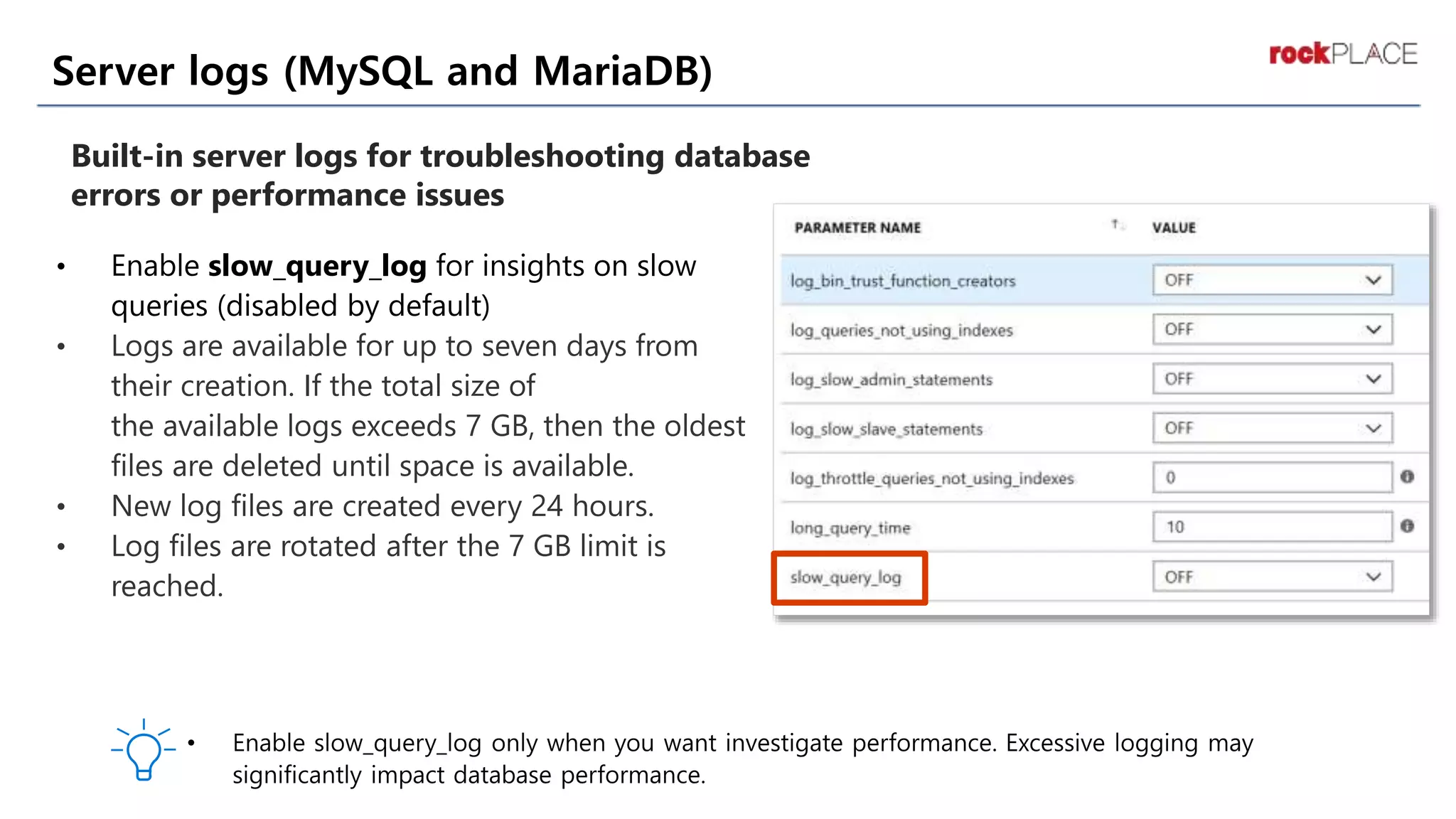Click the lightbulb tip icon
The image size is (1456, 819).
144,750
